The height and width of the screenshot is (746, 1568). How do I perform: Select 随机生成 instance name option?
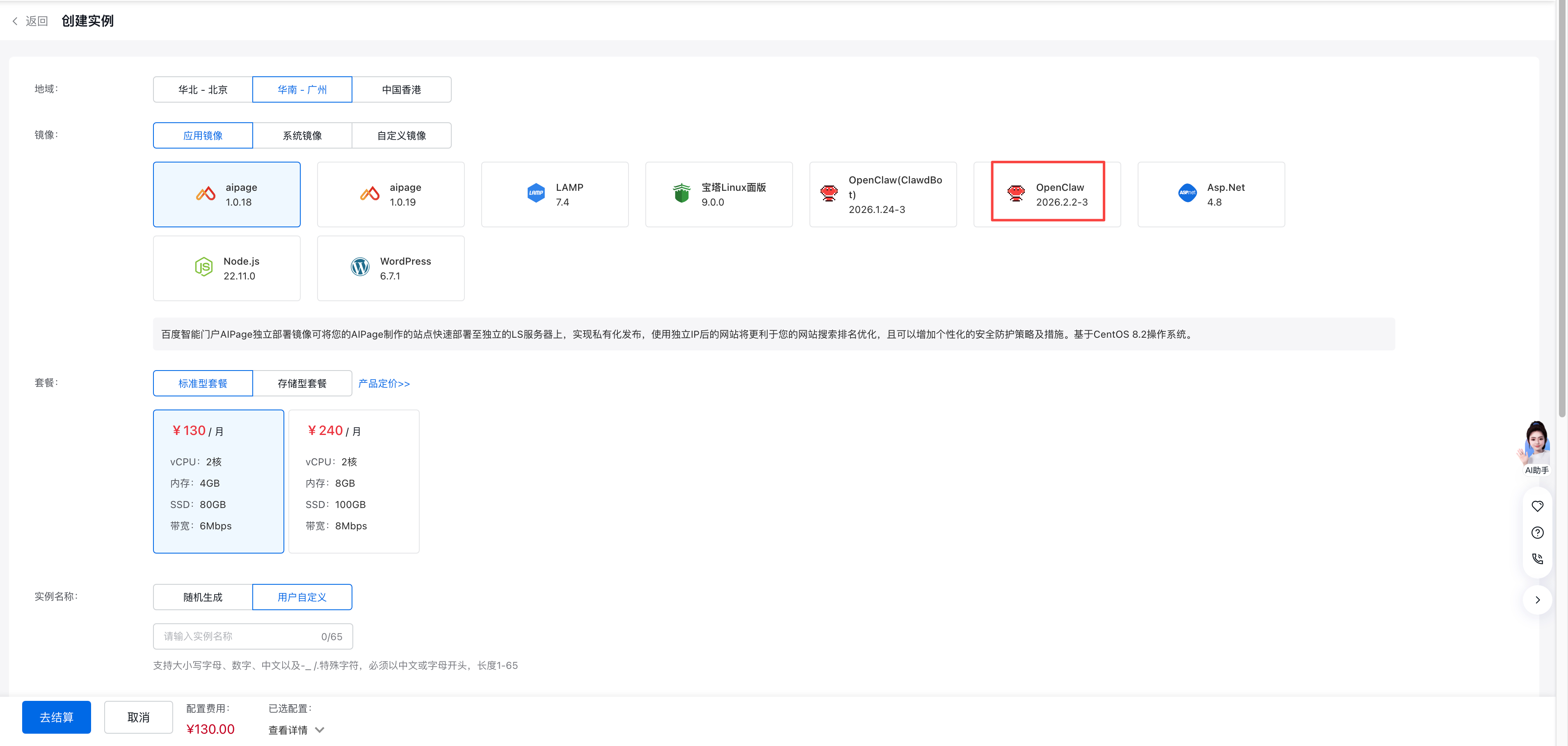[203, 597]
